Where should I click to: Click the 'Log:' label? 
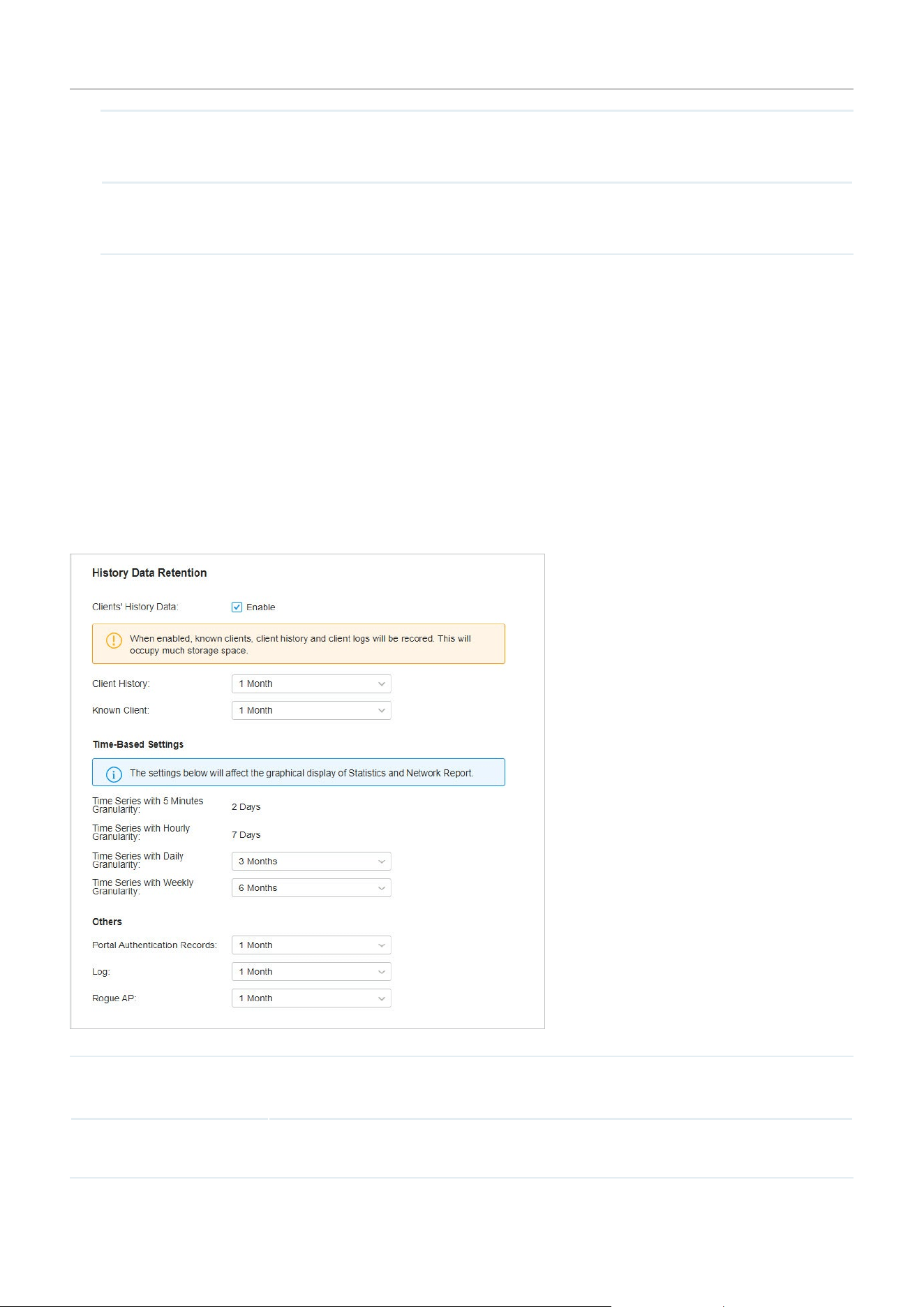tap(101, 971)
